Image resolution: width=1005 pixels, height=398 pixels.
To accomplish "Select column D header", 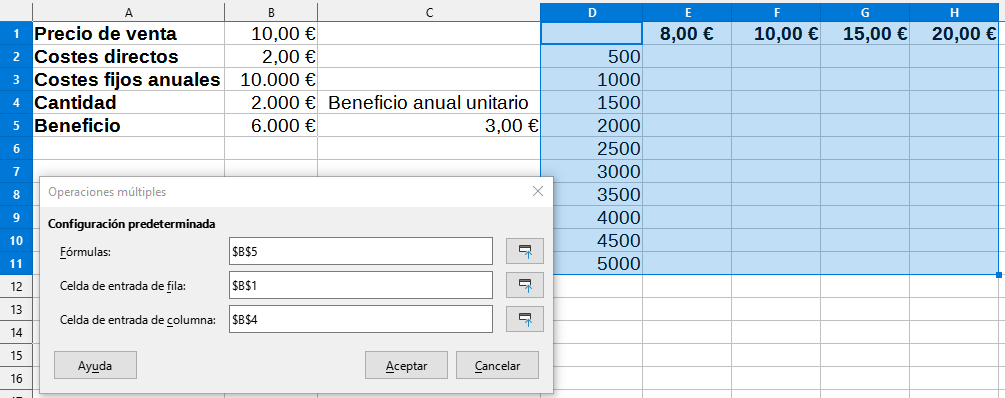I will pos(592,12).
